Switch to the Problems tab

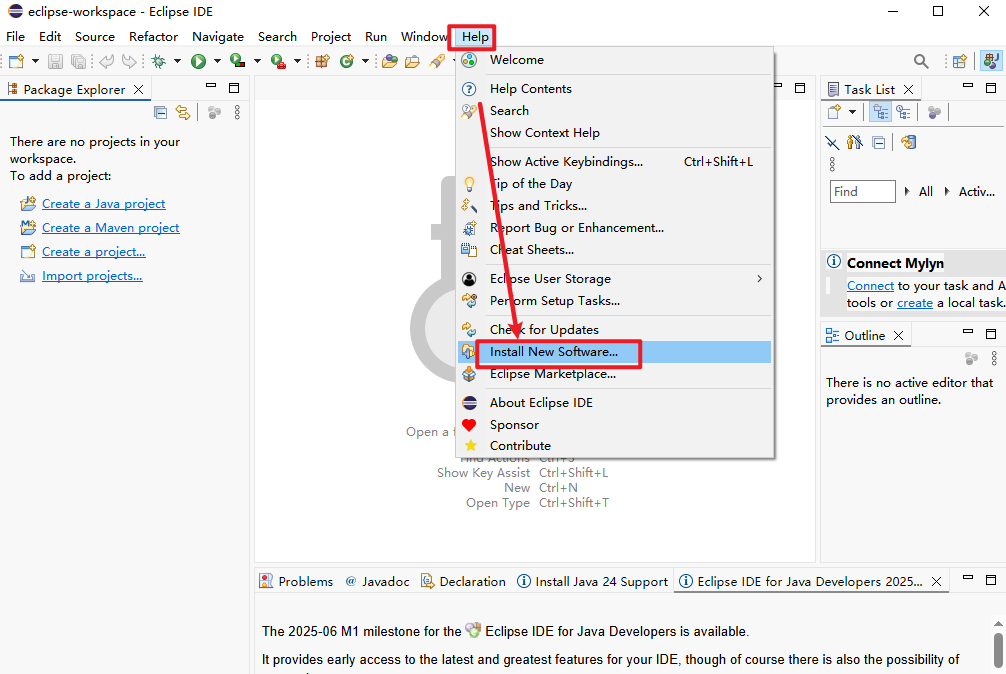point(296,581)
